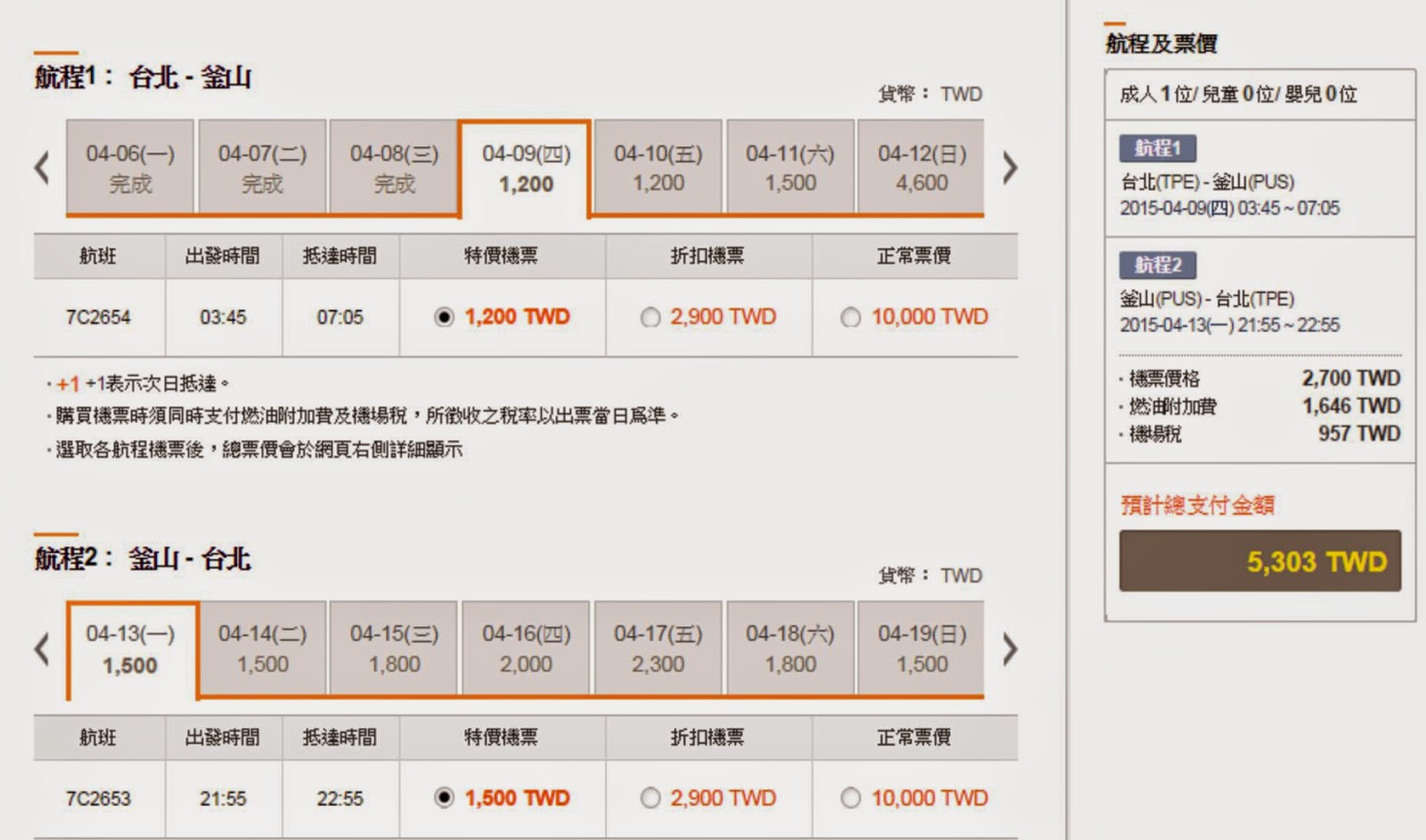Click next-dates arrow for Busan-Taipei flight
The image size is (1426, 840).
[1009, 649]
